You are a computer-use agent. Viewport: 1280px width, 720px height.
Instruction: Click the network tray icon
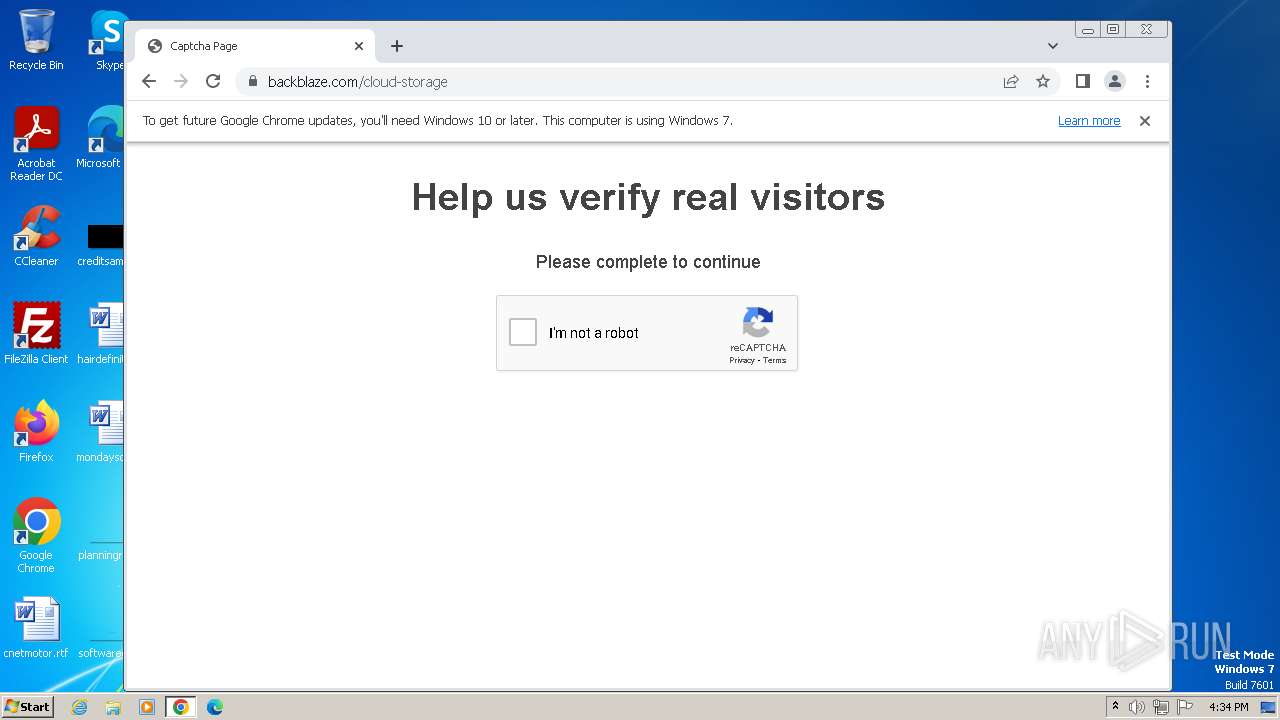point(1161,707)
